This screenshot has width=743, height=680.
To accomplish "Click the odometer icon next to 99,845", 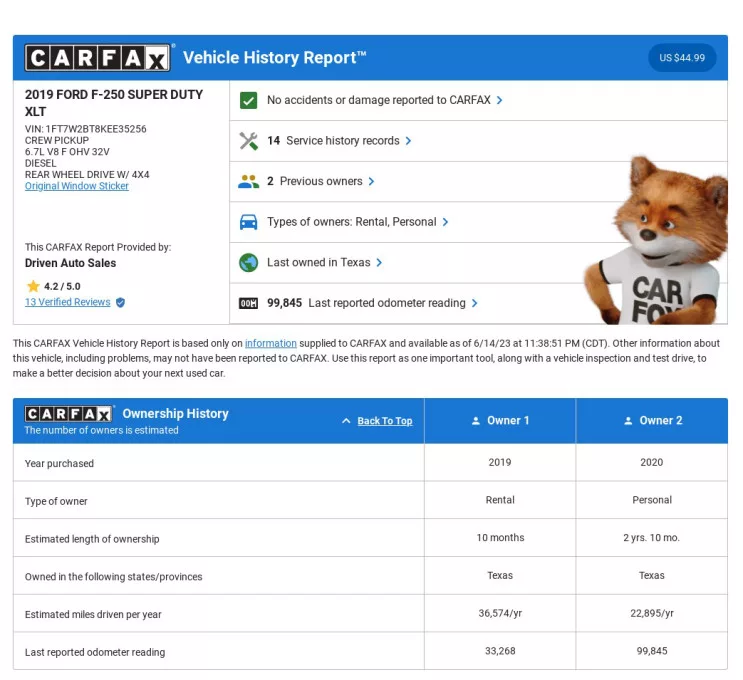I will click(x=249, y=303).
